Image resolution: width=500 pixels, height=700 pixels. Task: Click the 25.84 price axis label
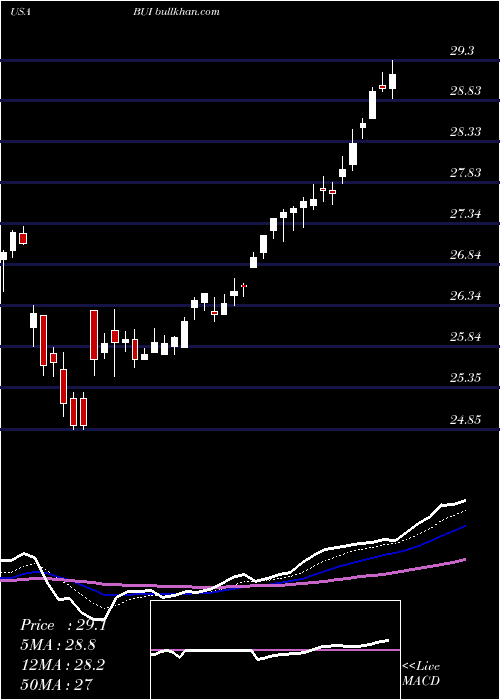[x=466, y=337]
